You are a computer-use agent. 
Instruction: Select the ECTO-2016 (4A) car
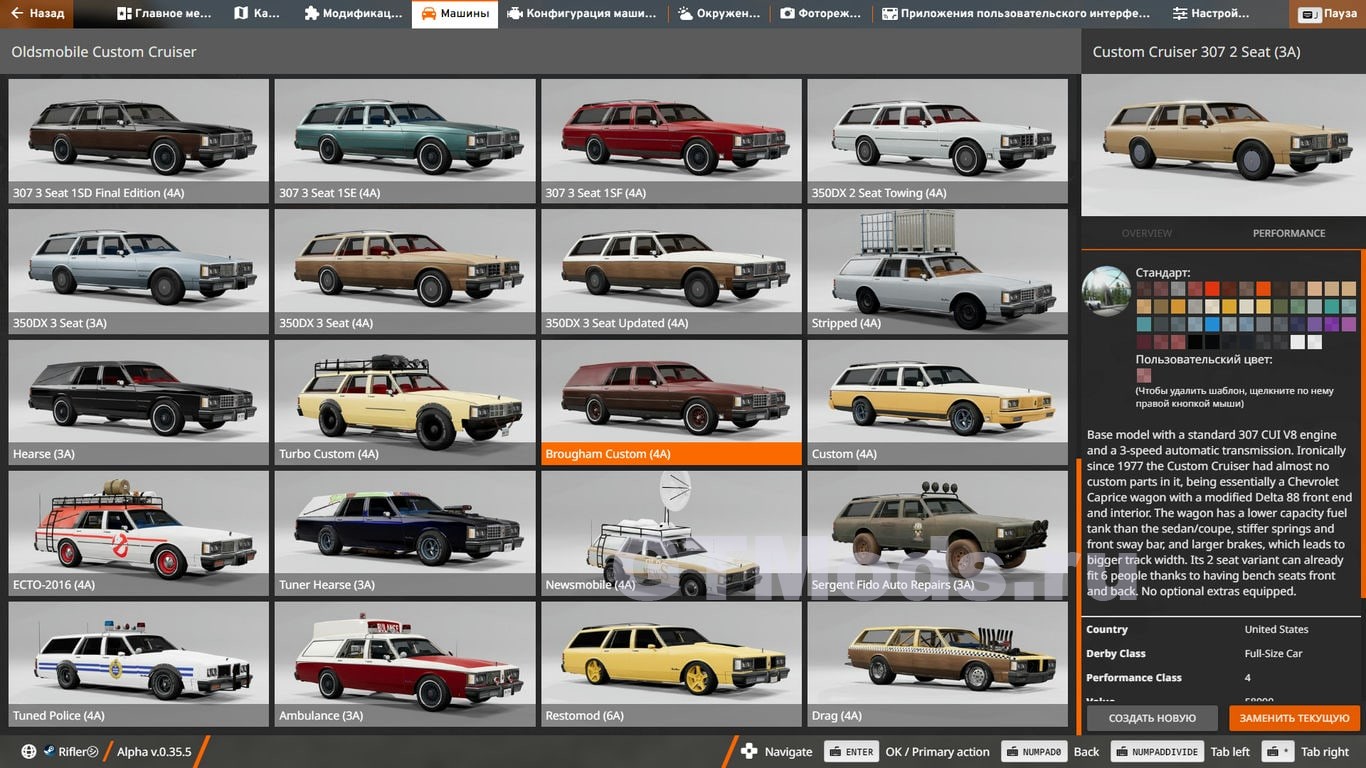138,534
